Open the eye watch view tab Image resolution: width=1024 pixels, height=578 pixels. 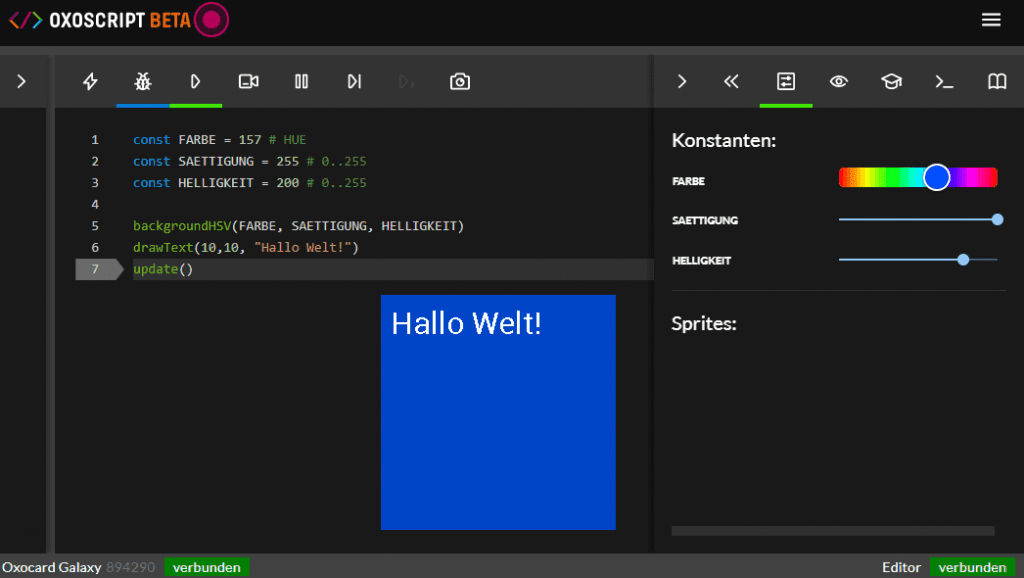click(839, 82)
